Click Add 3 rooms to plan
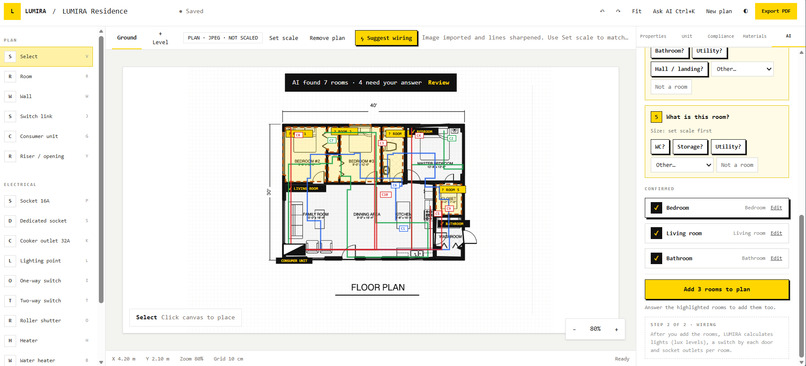Screen dimensions: 806x366 pyautogui.click(x=717, y=289)
